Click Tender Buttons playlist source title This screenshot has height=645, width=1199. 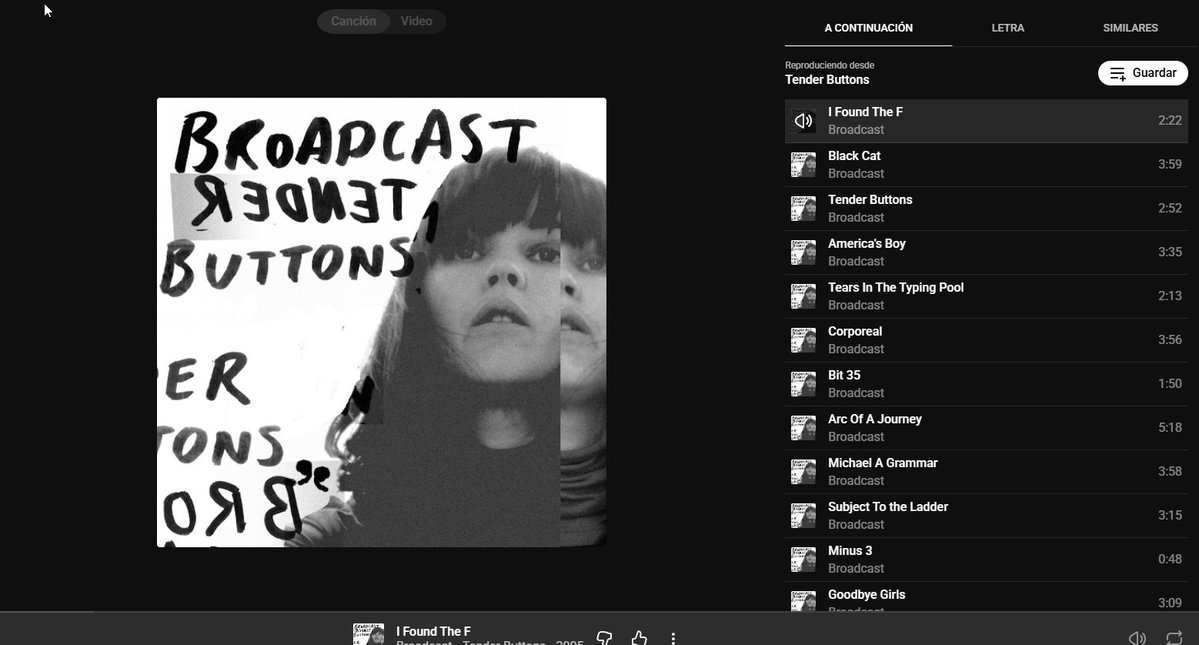point(827,79)
